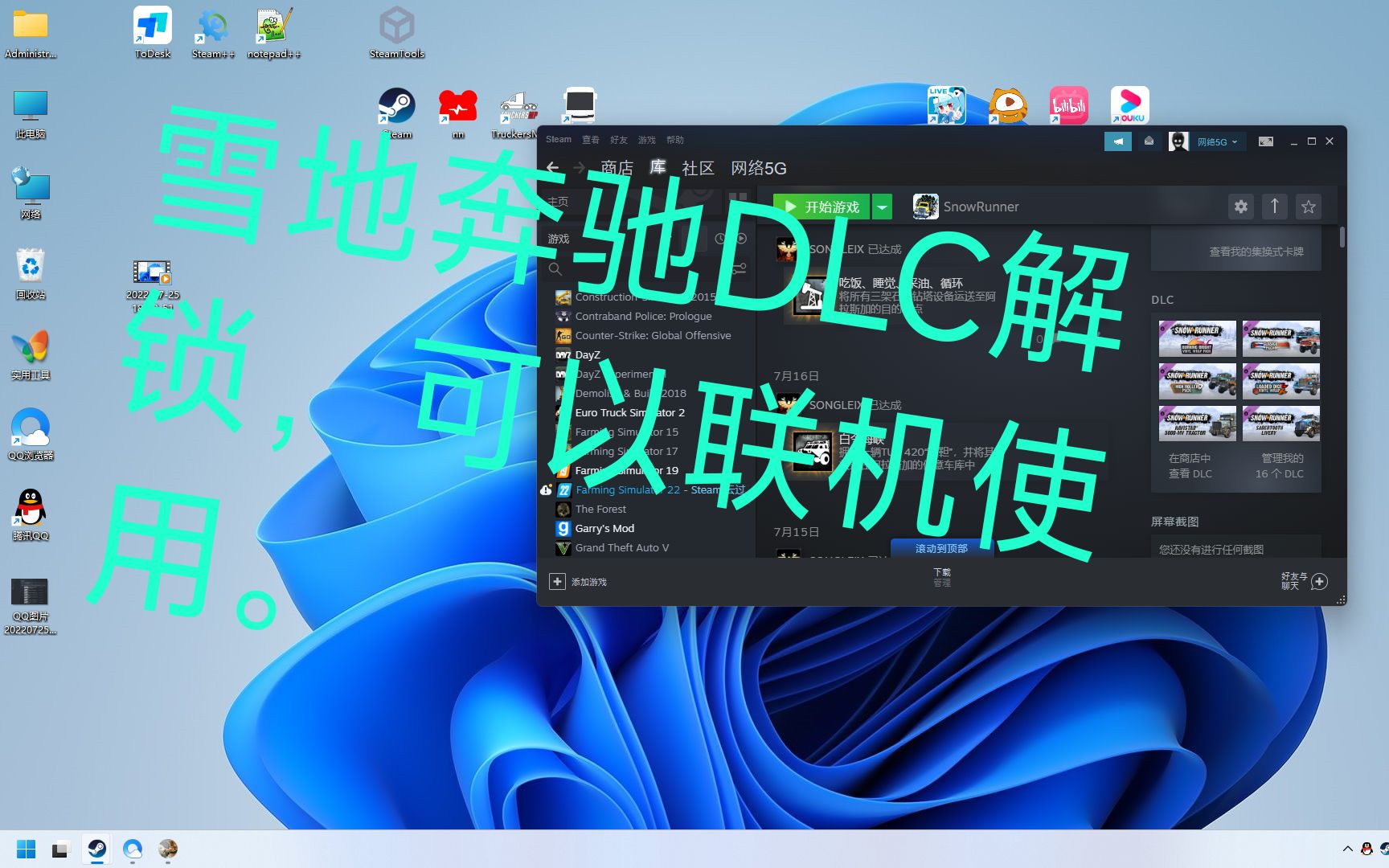Screen dimensions: 1389x868
Task: Toggle ready-to-play filter icon
Action: coord(741,239)
